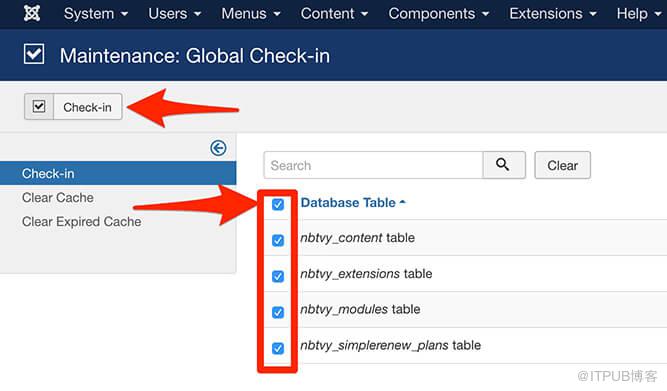Screen dimensions: 667x391
Task: Open the System menu
Action: [96, 14]
